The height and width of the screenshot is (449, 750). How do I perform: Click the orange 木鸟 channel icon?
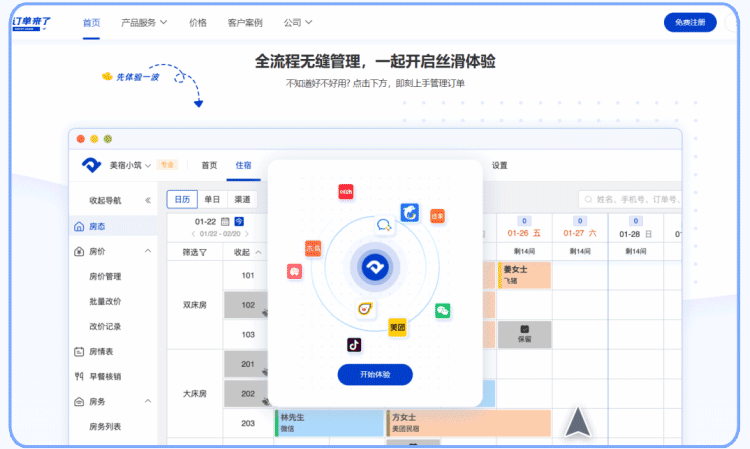click(x=313, y=249)
